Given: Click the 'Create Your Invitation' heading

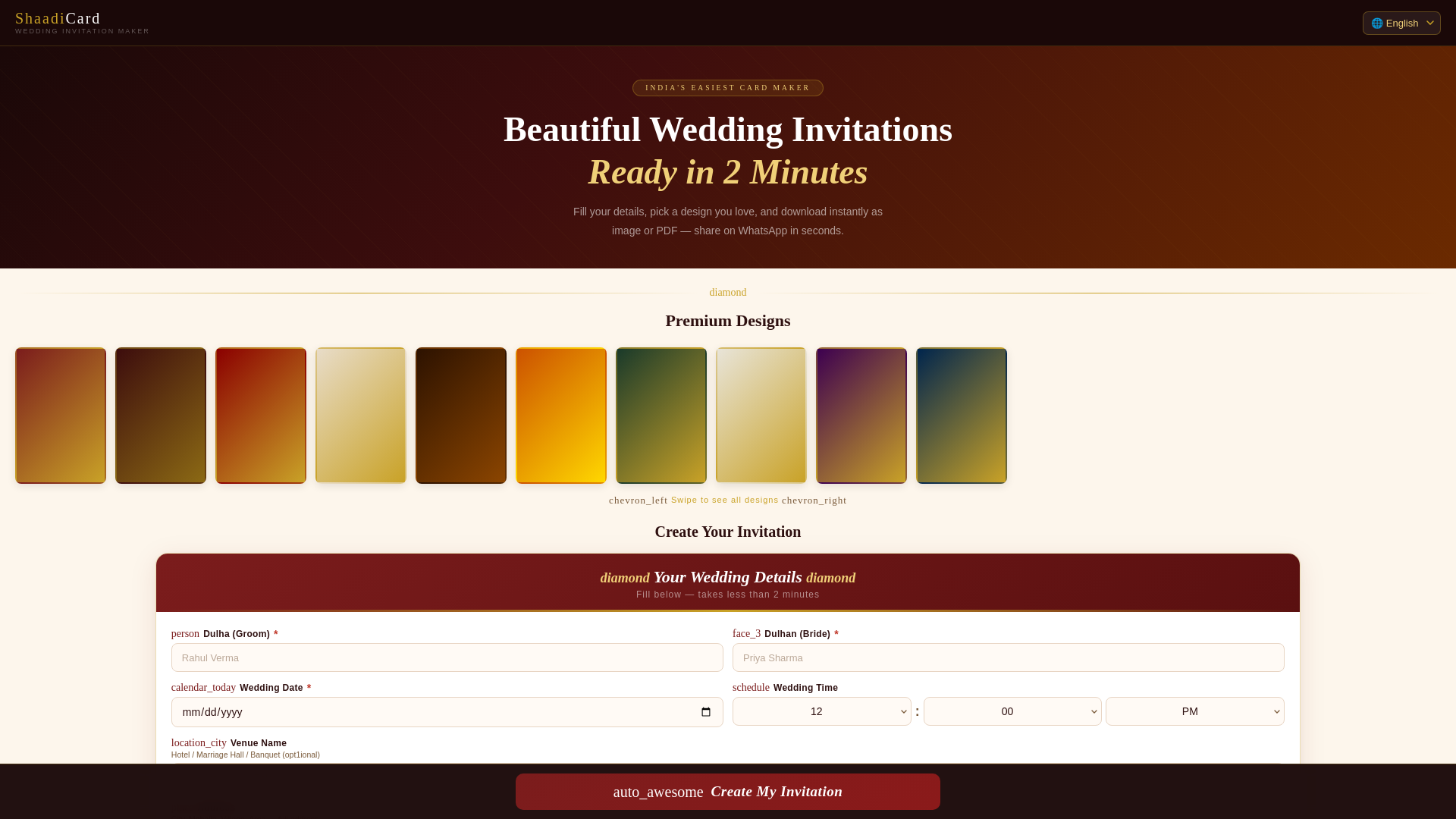Looking at the screenshot, I should [728, 532].
